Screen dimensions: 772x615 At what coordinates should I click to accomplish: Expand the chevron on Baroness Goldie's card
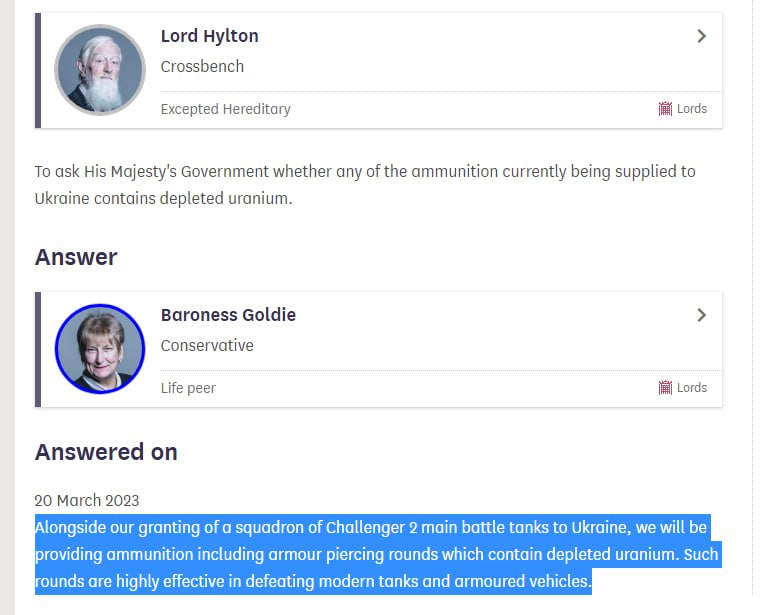click(x=701, y=315)
